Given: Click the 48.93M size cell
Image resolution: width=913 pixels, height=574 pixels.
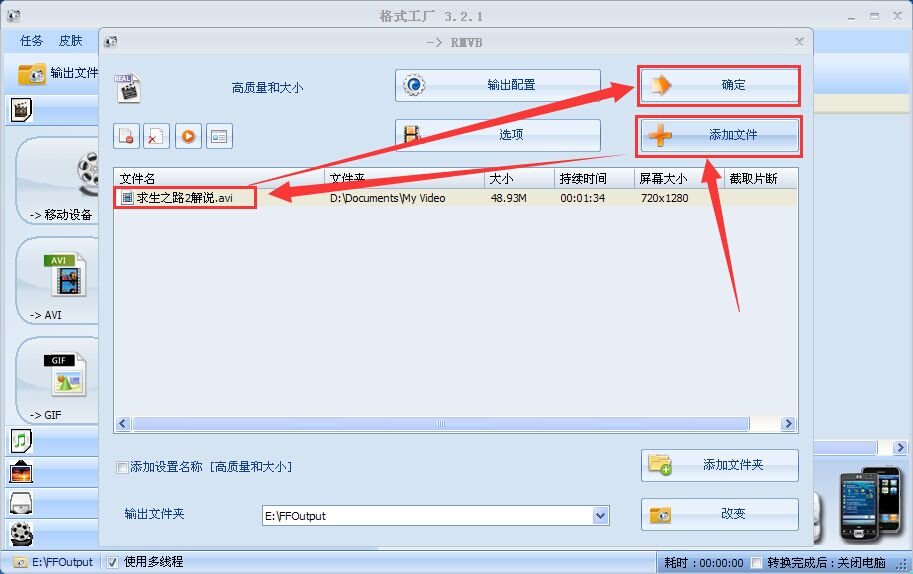Looking at the screenshot, I should coord(508,199).
